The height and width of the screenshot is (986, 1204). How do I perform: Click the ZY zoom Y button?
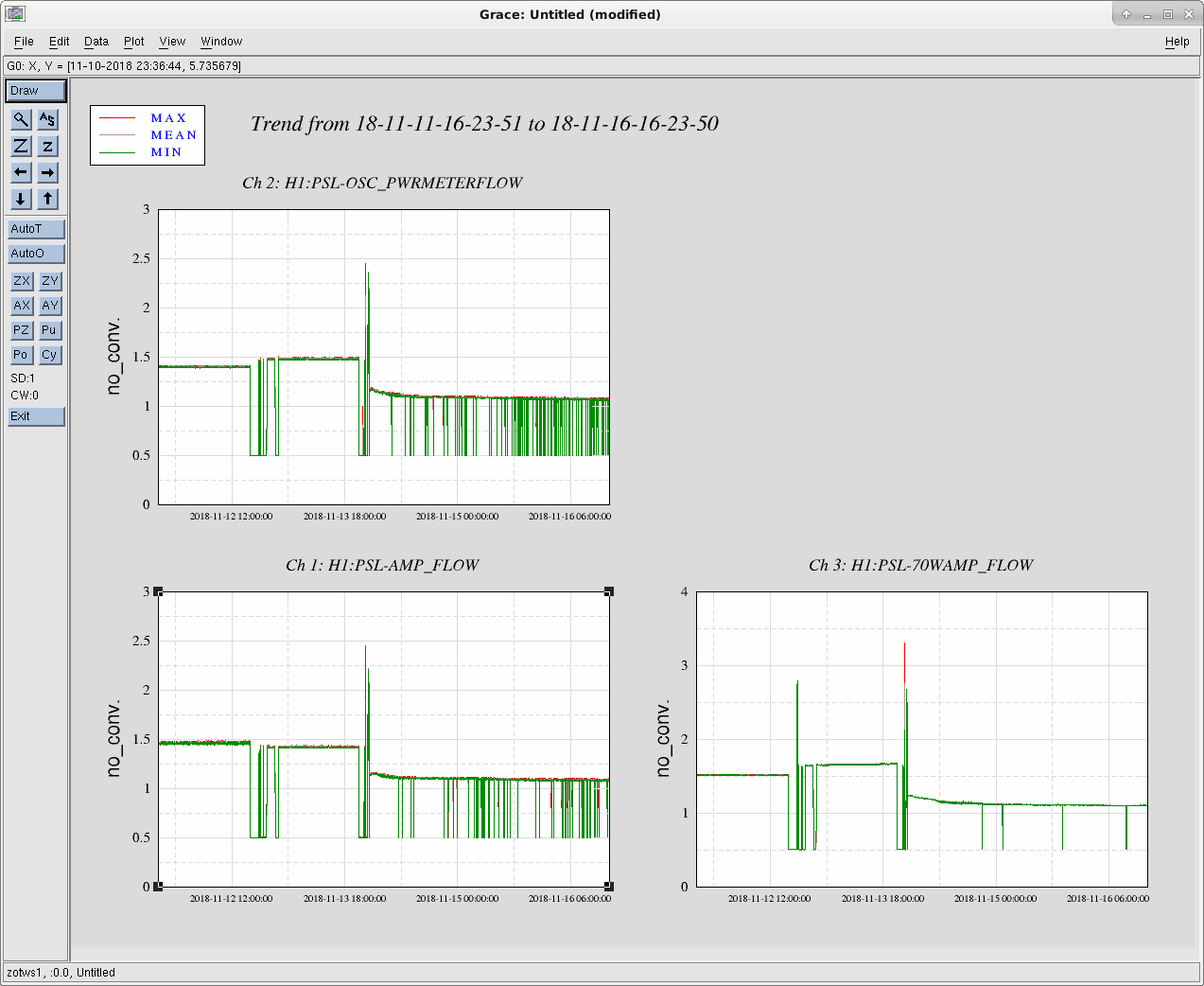[50, 281]
